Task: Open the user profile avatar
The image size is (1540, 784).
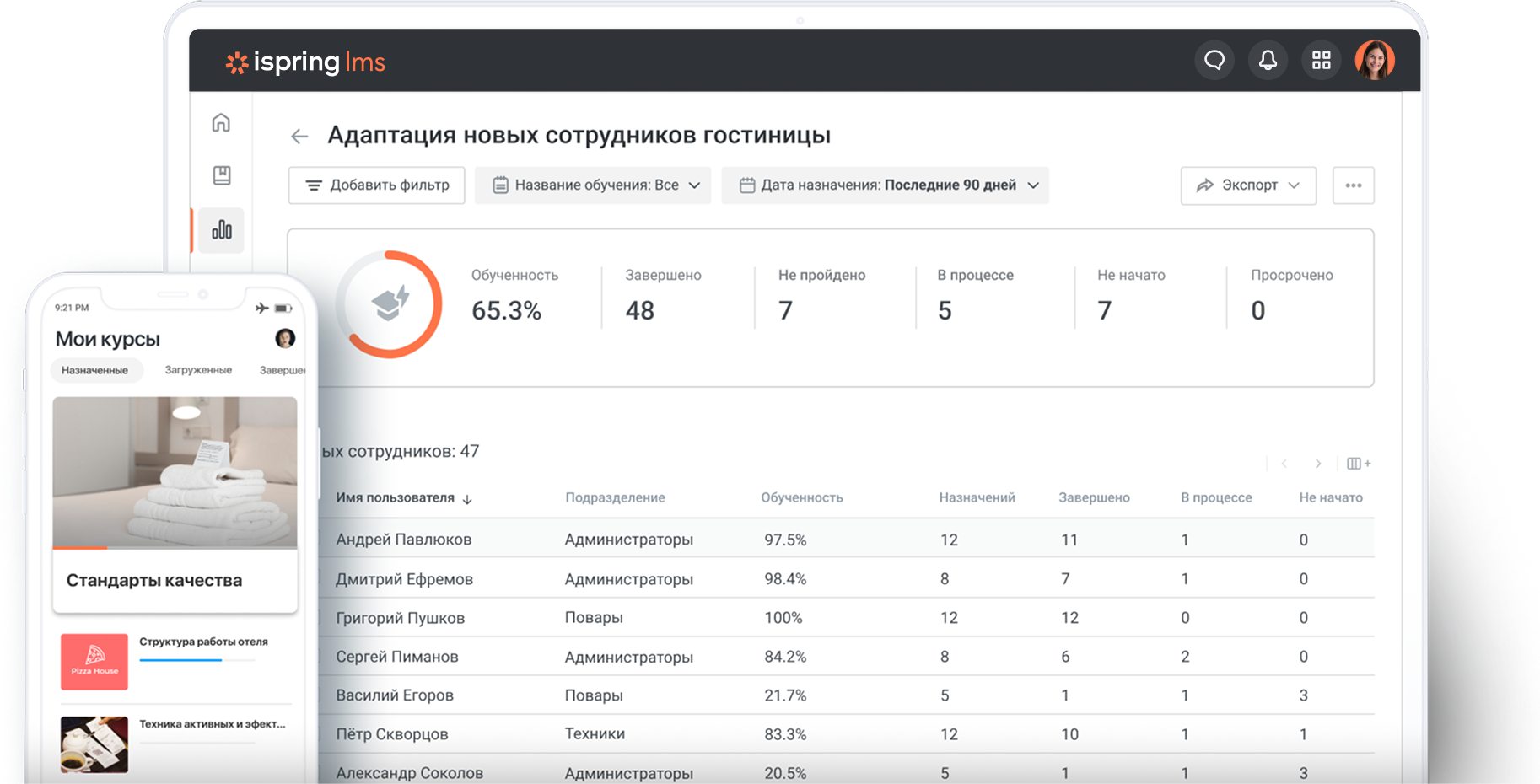Action: click(x=1375, y=61)
